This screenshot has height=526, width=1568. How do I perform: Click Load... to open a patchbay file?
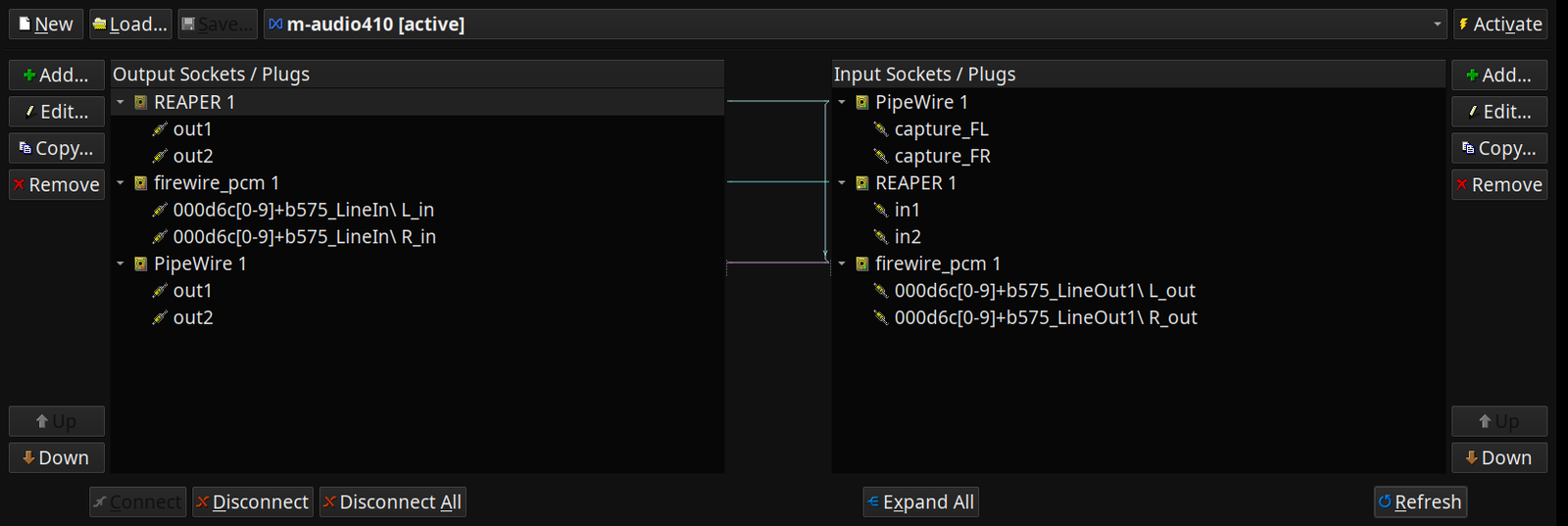(x=130, y=24)
